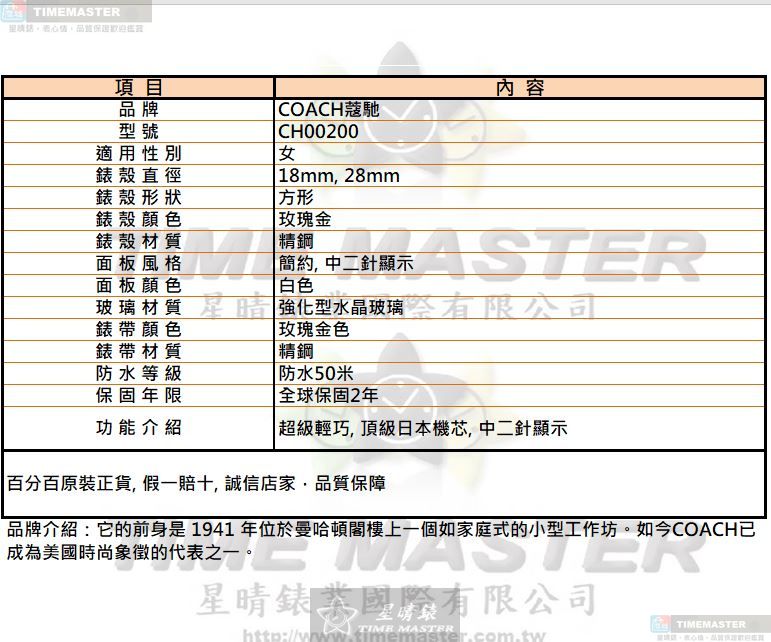
Task: Click the 保固年限 label
Action: [138, 395]
